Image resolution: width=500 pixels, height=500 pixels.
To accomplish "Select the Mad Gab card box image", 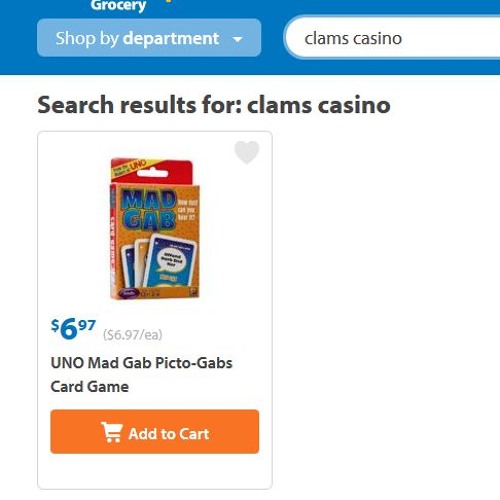I will click(155, 228).
